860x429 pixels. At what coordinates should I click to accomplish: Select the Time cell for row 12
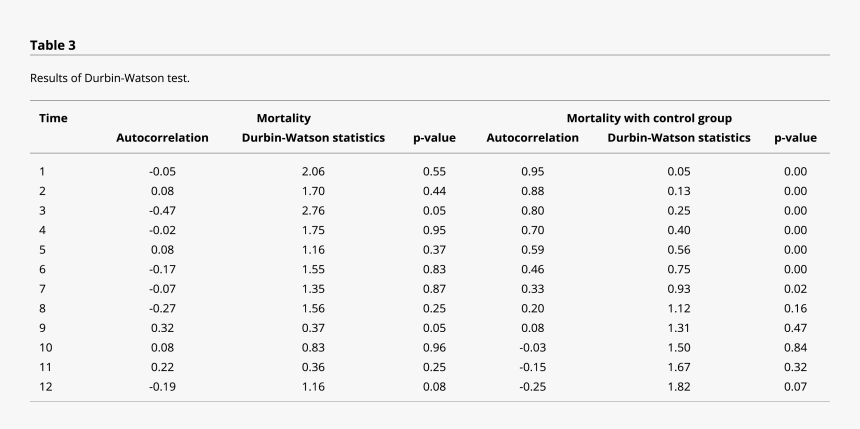45,385
